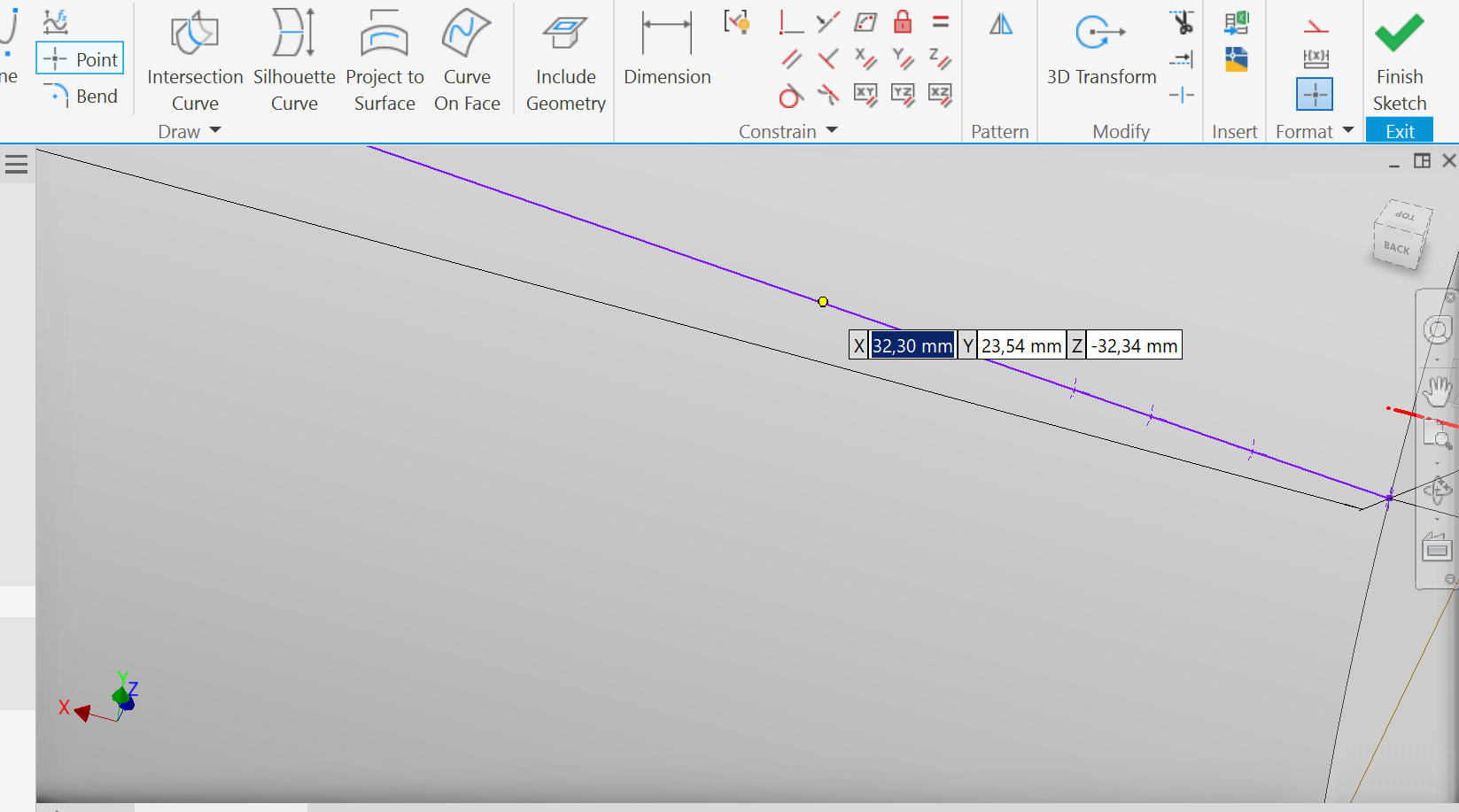Activate the Project to Surface tool

[x=384, y=58]
